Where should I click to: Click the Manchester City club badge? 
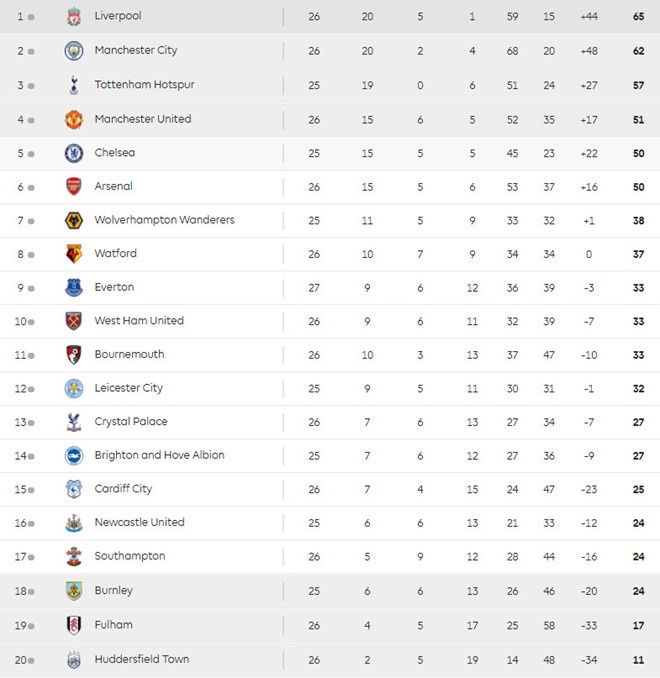point(74,50)
